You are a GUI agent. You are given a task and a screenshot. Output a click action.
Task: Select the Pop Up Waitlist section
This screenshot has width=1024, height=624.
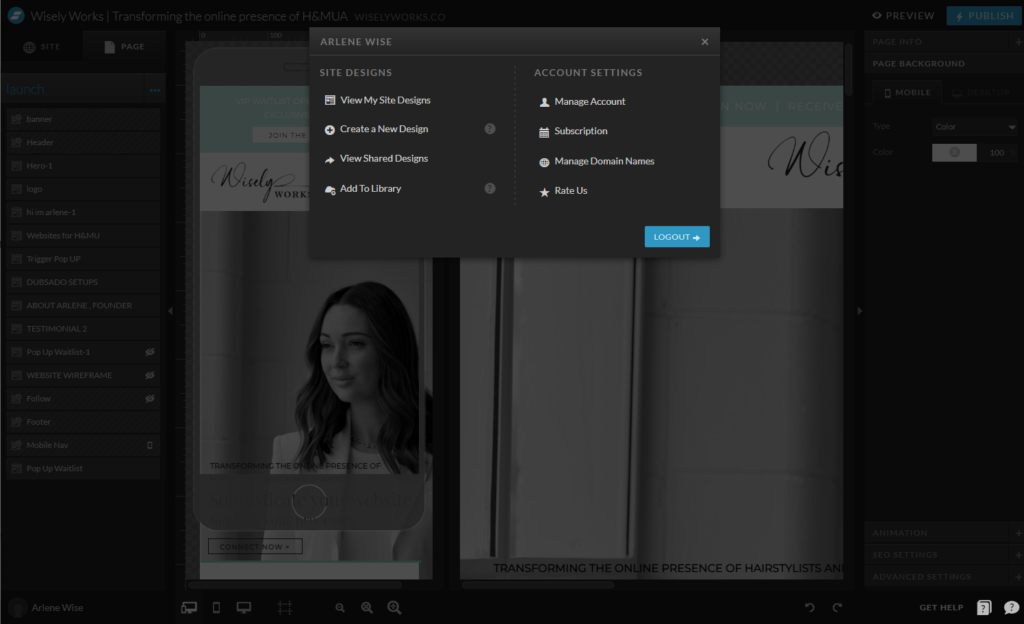click(83, 469)
